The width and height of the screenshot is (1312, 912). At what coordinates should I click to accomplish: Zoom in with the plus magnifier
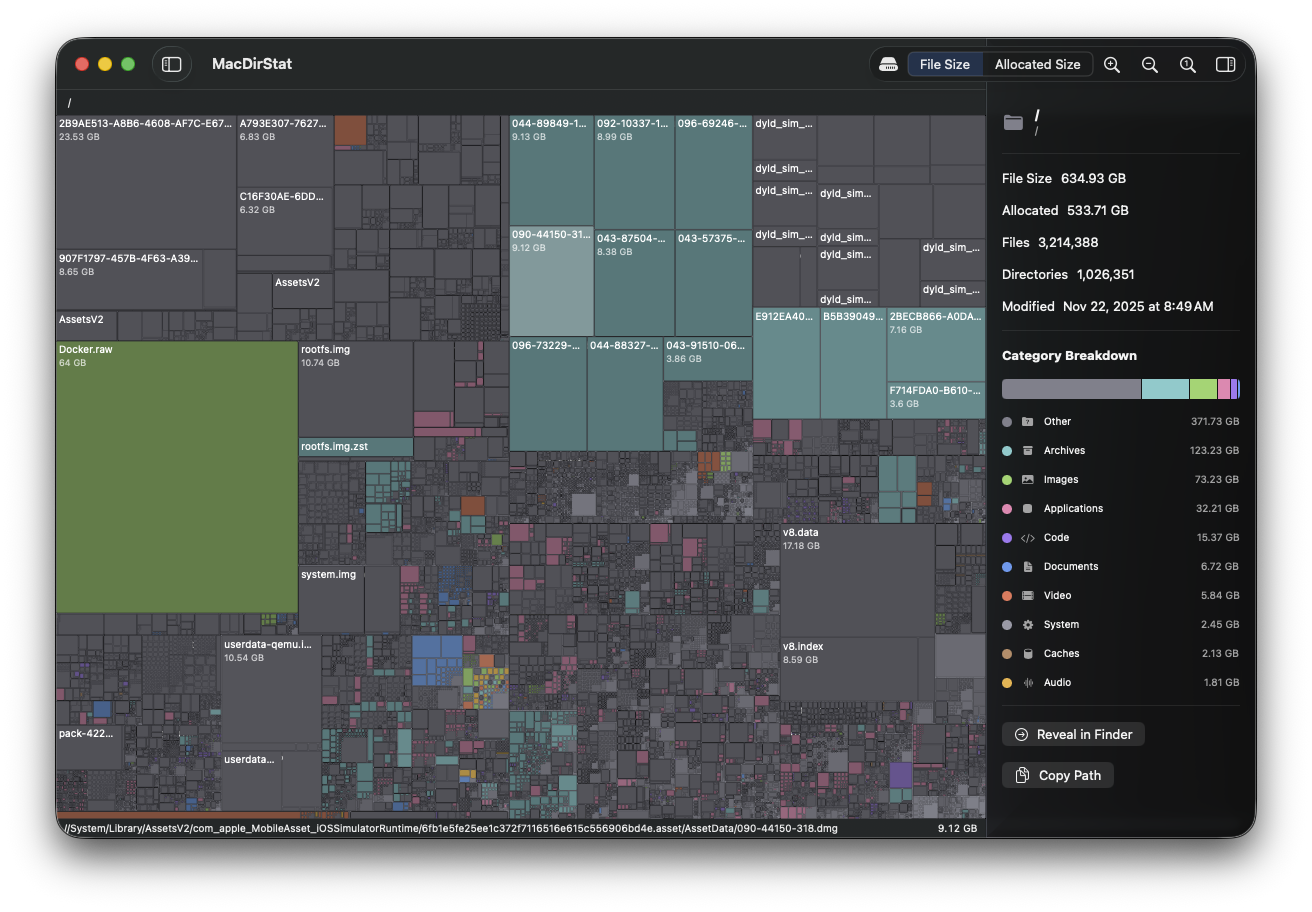[x=1112, y=64]
